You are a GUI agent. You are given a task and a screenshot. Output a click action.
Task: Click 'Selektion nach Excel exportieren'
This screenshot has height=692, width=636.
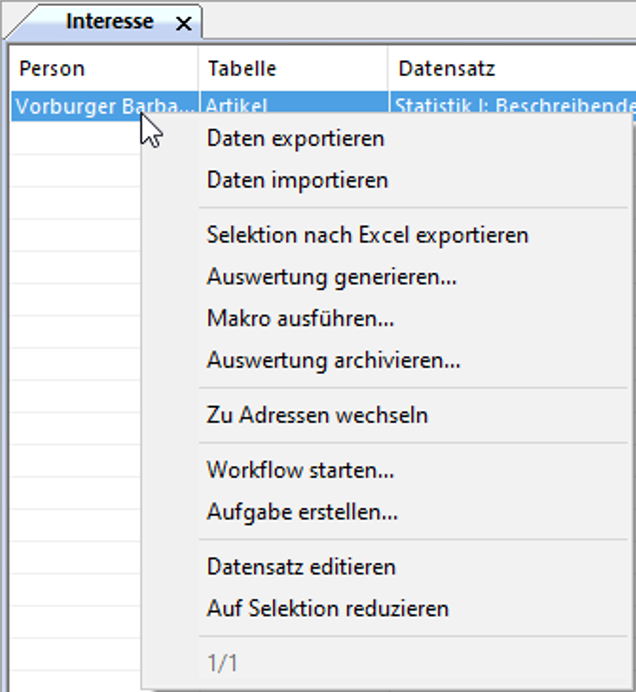click(367, 236)
